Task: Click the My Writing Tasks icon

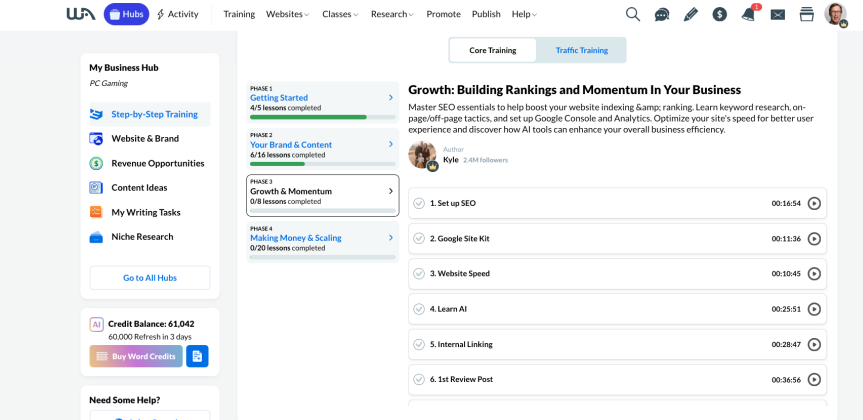Action: click(x=96, y=212)
